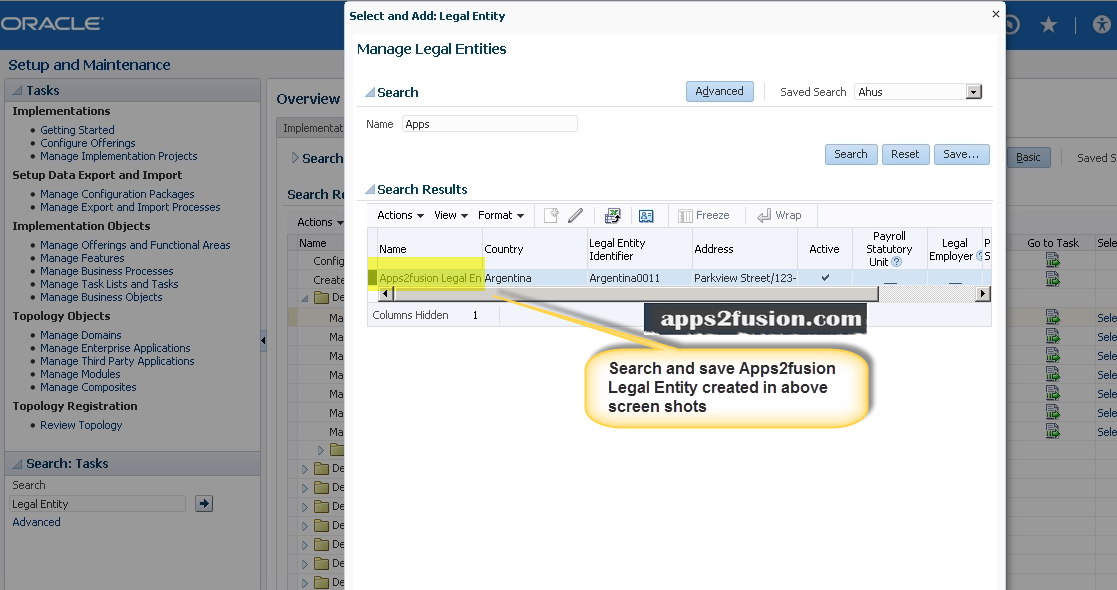Click the Save... button

(961, 155)
